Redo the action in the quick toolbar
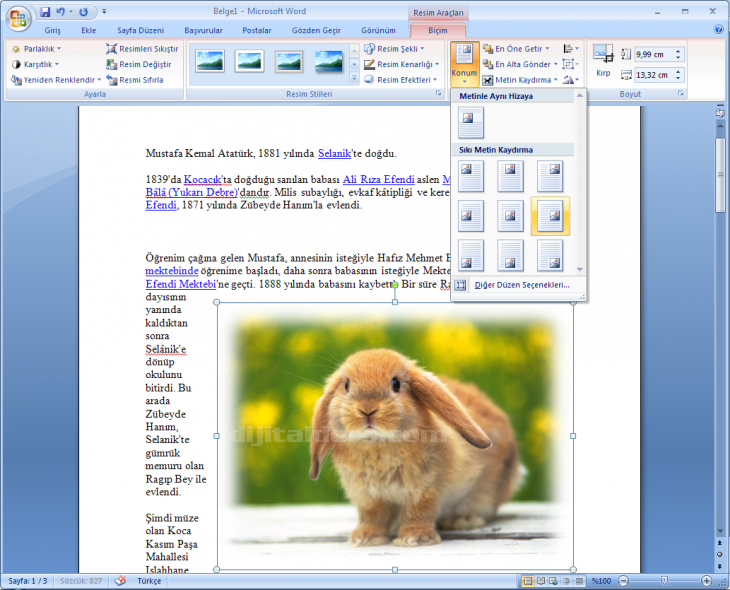Image resolution: width=730 pixels, height=590 pixels. tap(83, 12)
